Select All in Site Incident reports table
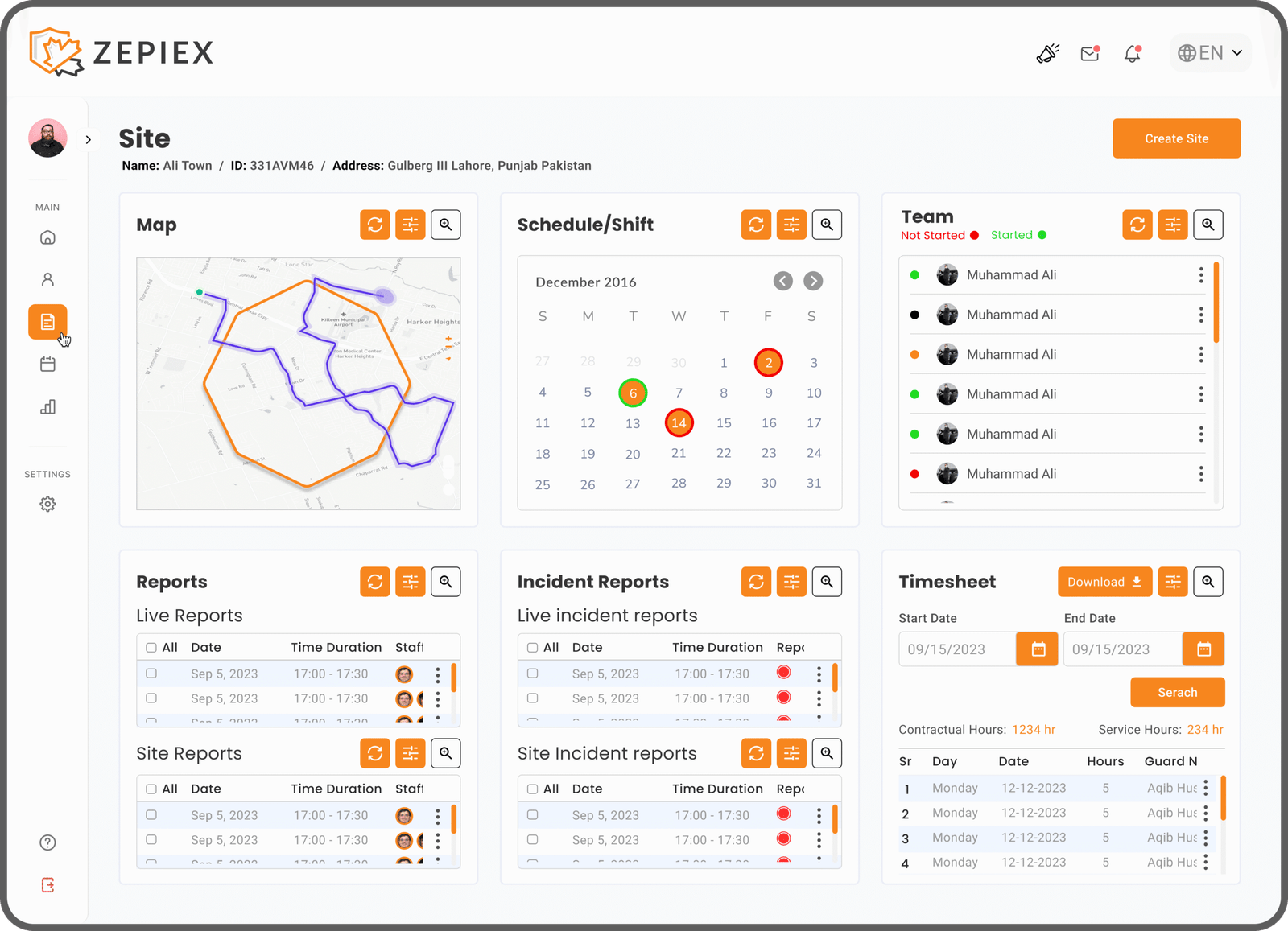The image size is (1288, 931). pyautogui.click(x=532, y=789)
